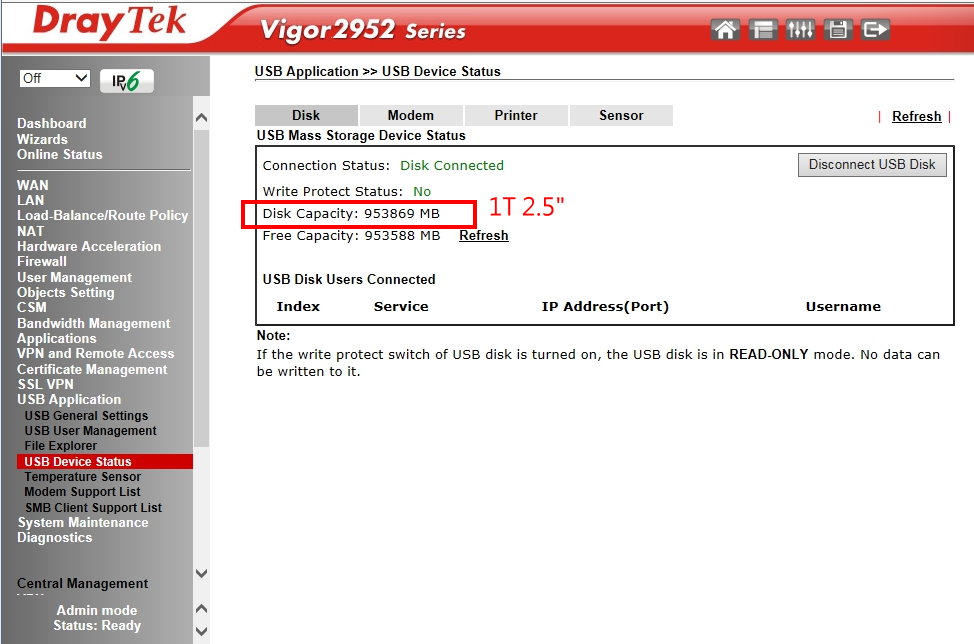This screenshot has height=644, width=974.
Task: Open Bandwidth Management menu
Action: pyautogui.click(x=94, y=324)
